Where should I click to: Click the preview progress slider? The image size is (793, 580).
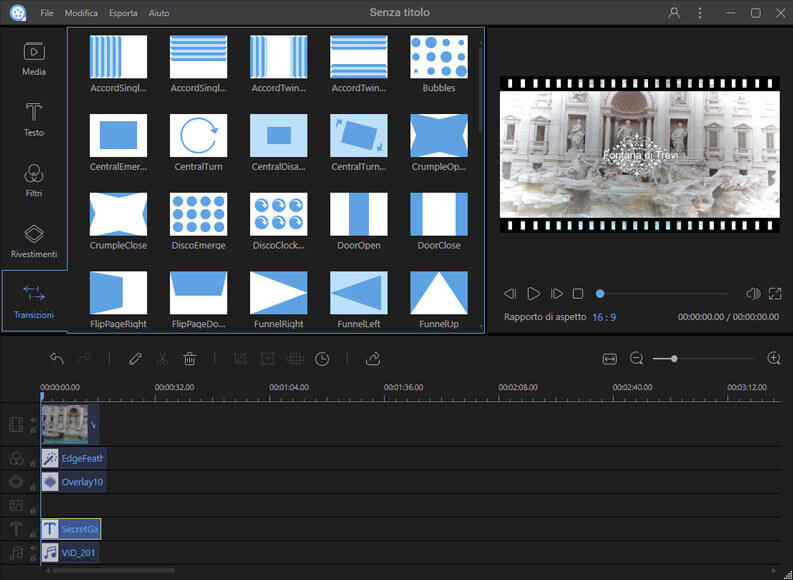pos(663,294)
